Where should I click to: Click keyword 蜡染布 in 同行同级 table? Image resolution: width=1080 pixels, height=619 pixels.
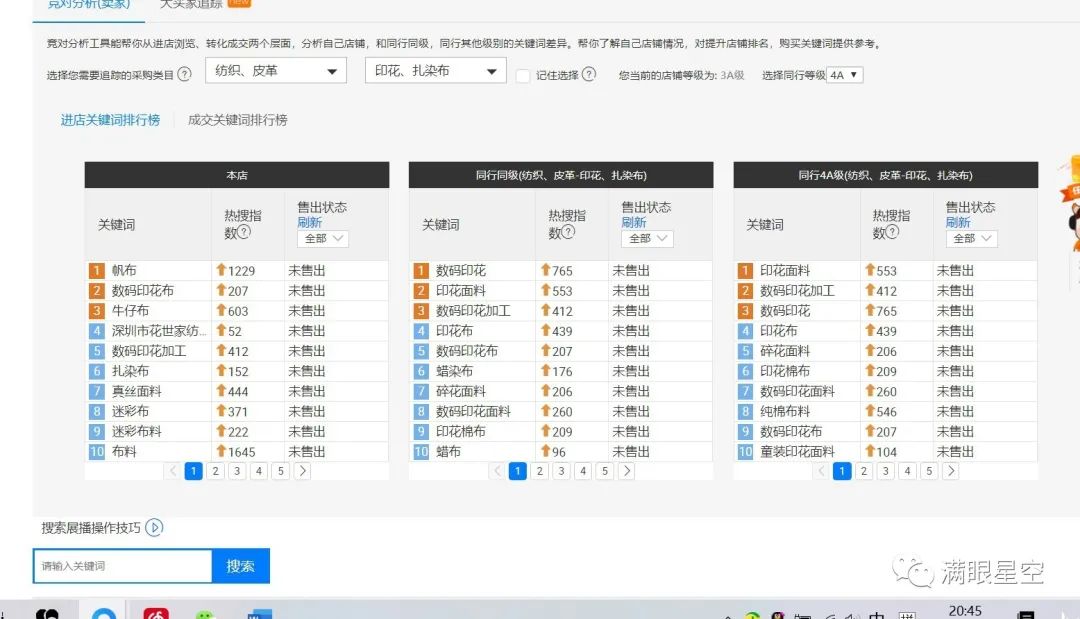point(455,371)
